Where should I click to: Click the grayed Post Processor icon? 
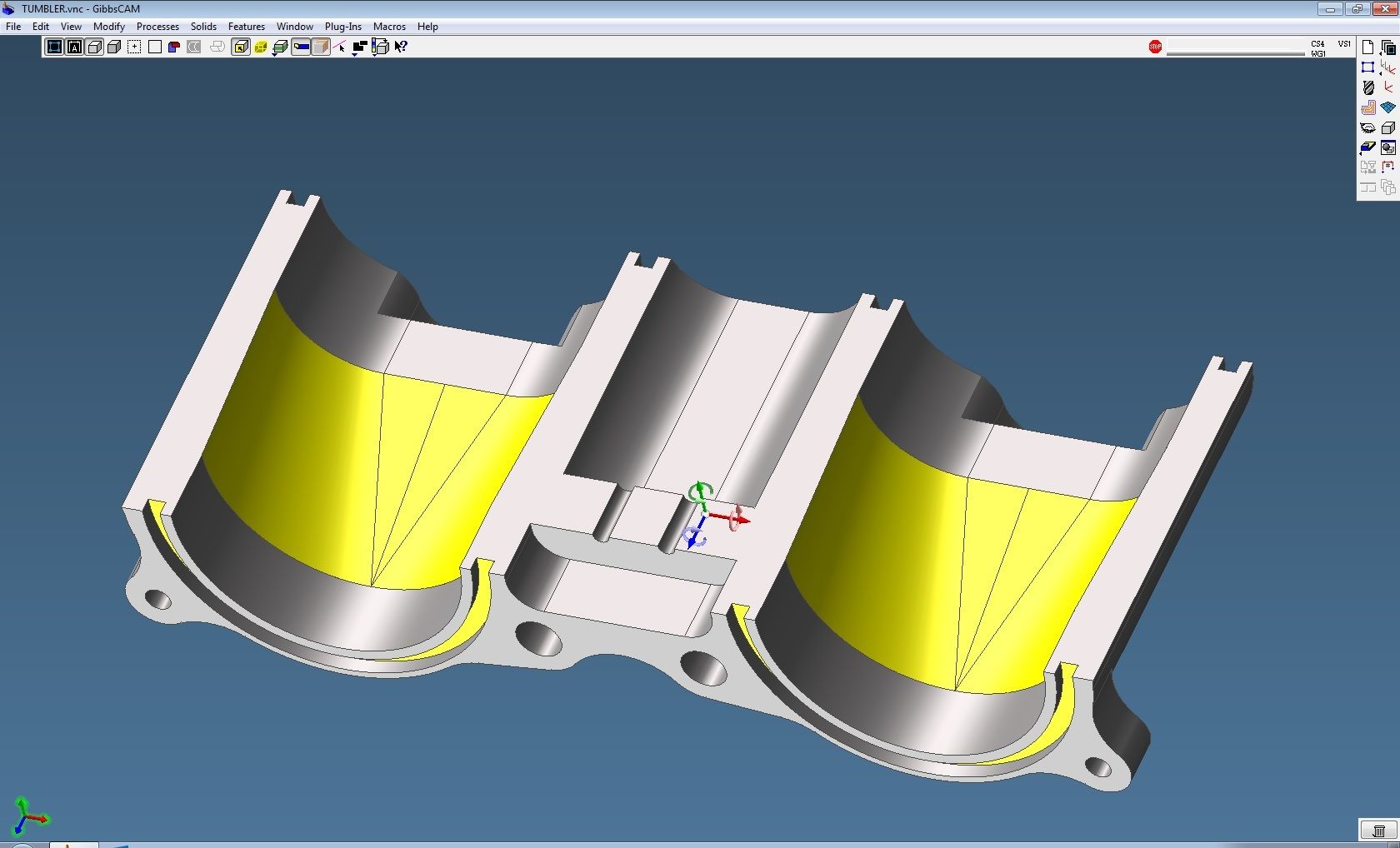pyautogui.click(x=1367, y=167)
